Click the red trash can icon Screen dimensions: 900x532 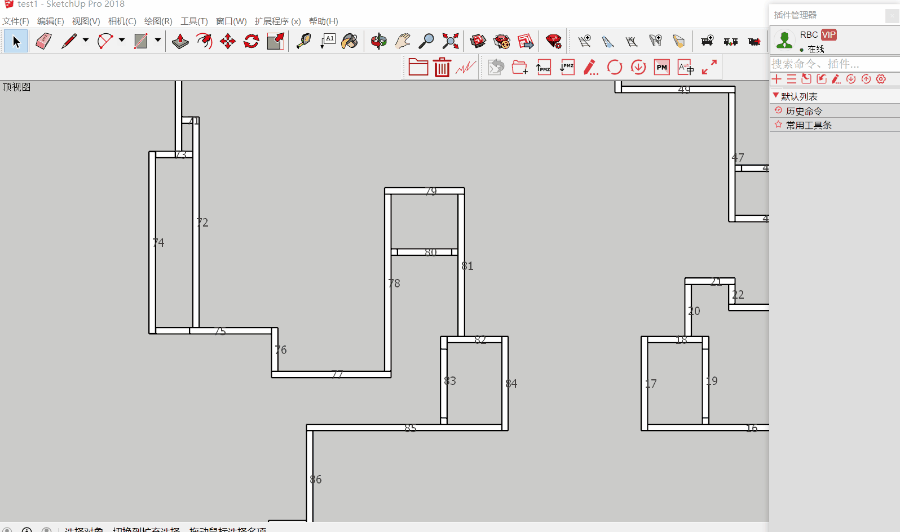point(442,67)
